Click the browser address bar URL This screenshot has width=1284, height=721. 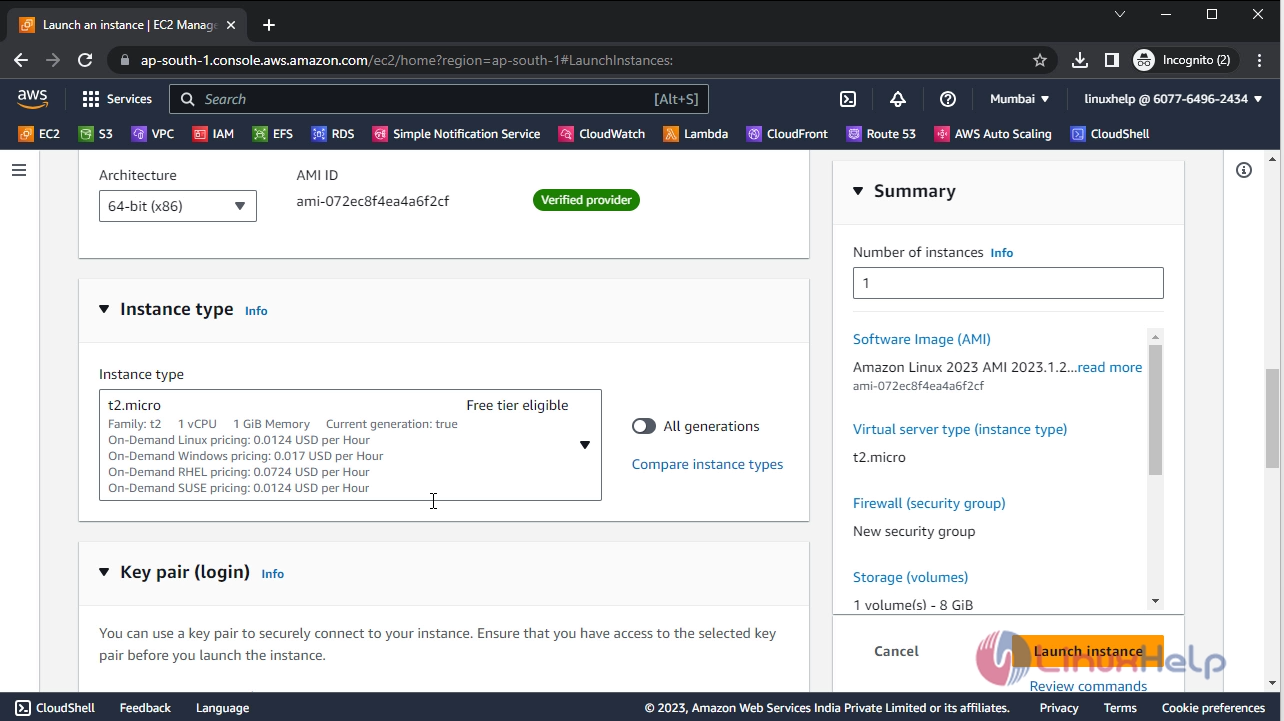point(407,60)
